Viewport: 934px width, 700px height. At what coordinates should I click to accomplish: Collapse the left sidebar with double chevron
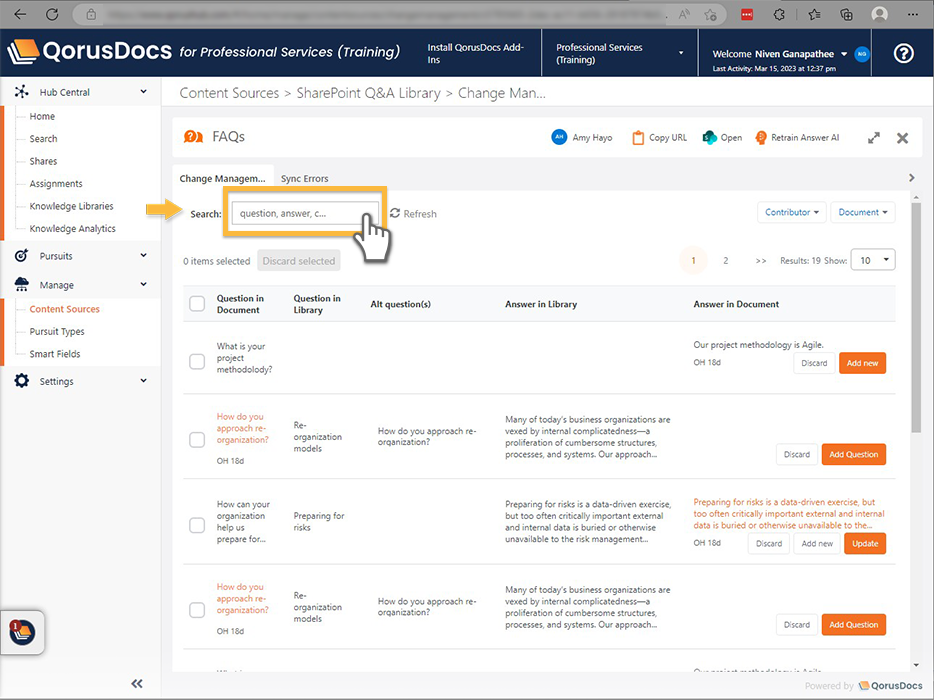point(137,683)
